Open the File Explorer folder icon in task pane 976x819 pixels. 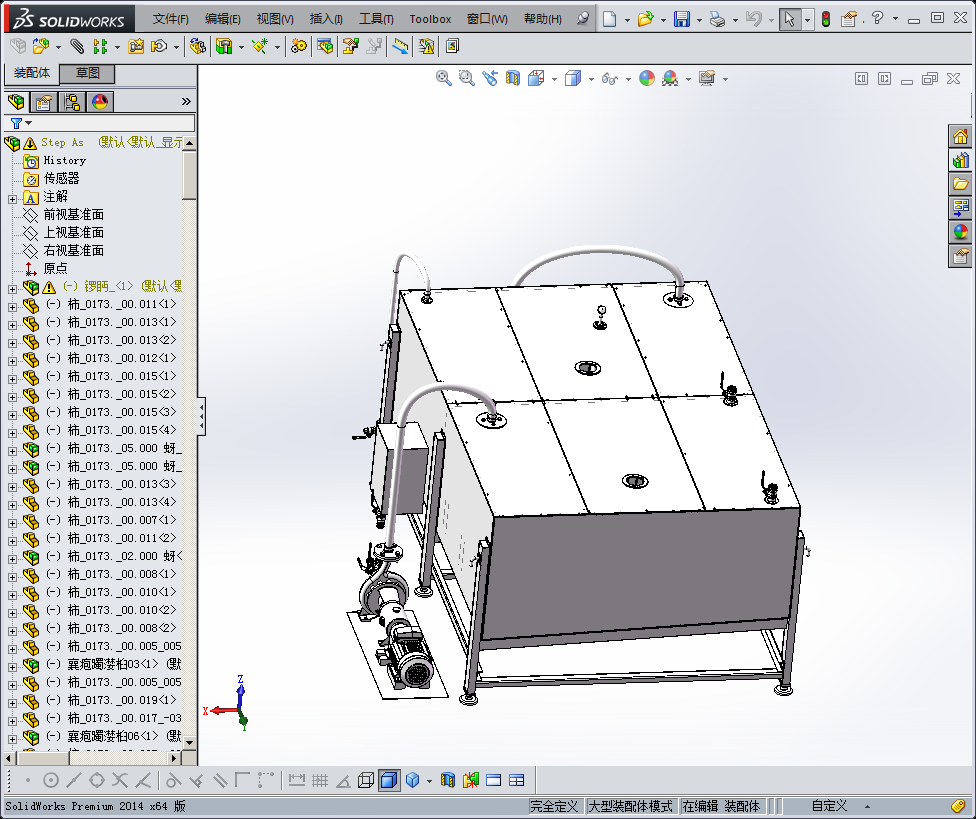(x=960, y=184)
